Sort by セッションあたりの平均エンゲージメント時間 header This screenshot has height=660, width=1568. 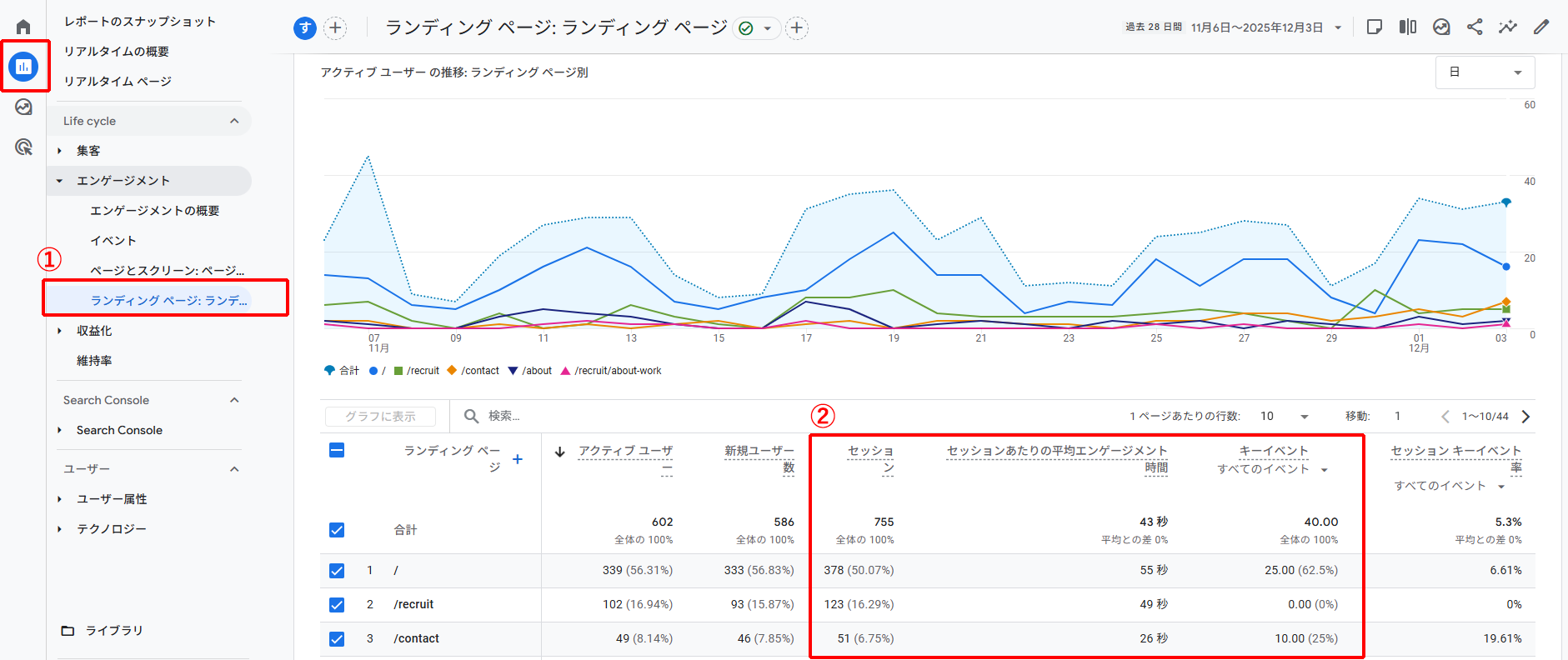(x=1057, y=459)
